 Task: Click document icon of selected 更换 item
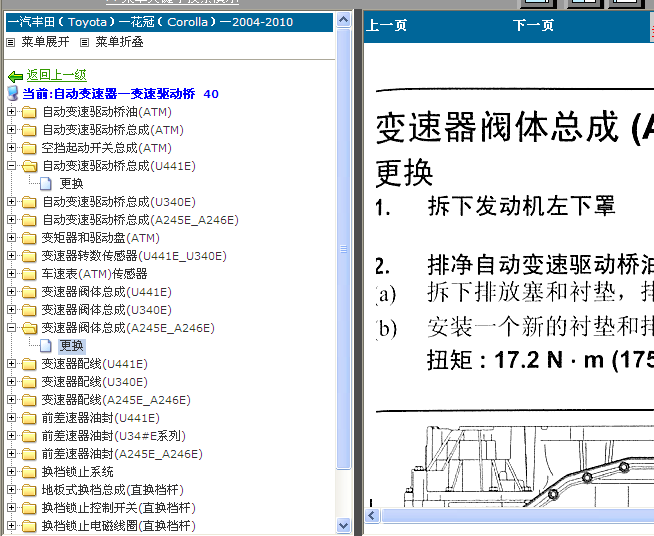45,346
